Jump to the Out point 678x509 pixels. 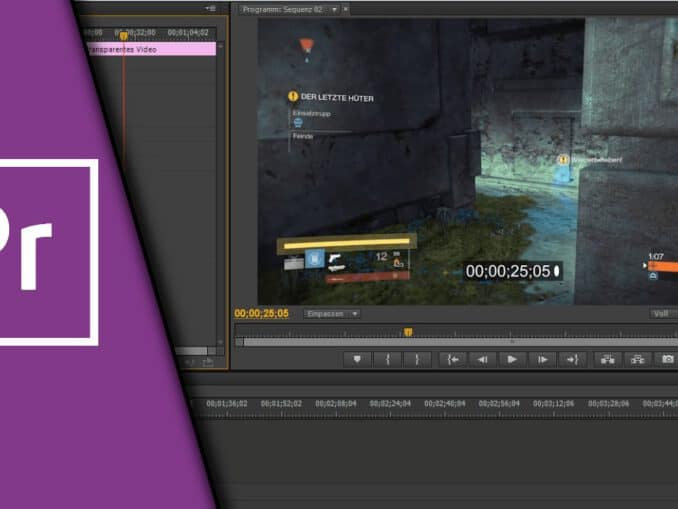click(x=572, y=359)
